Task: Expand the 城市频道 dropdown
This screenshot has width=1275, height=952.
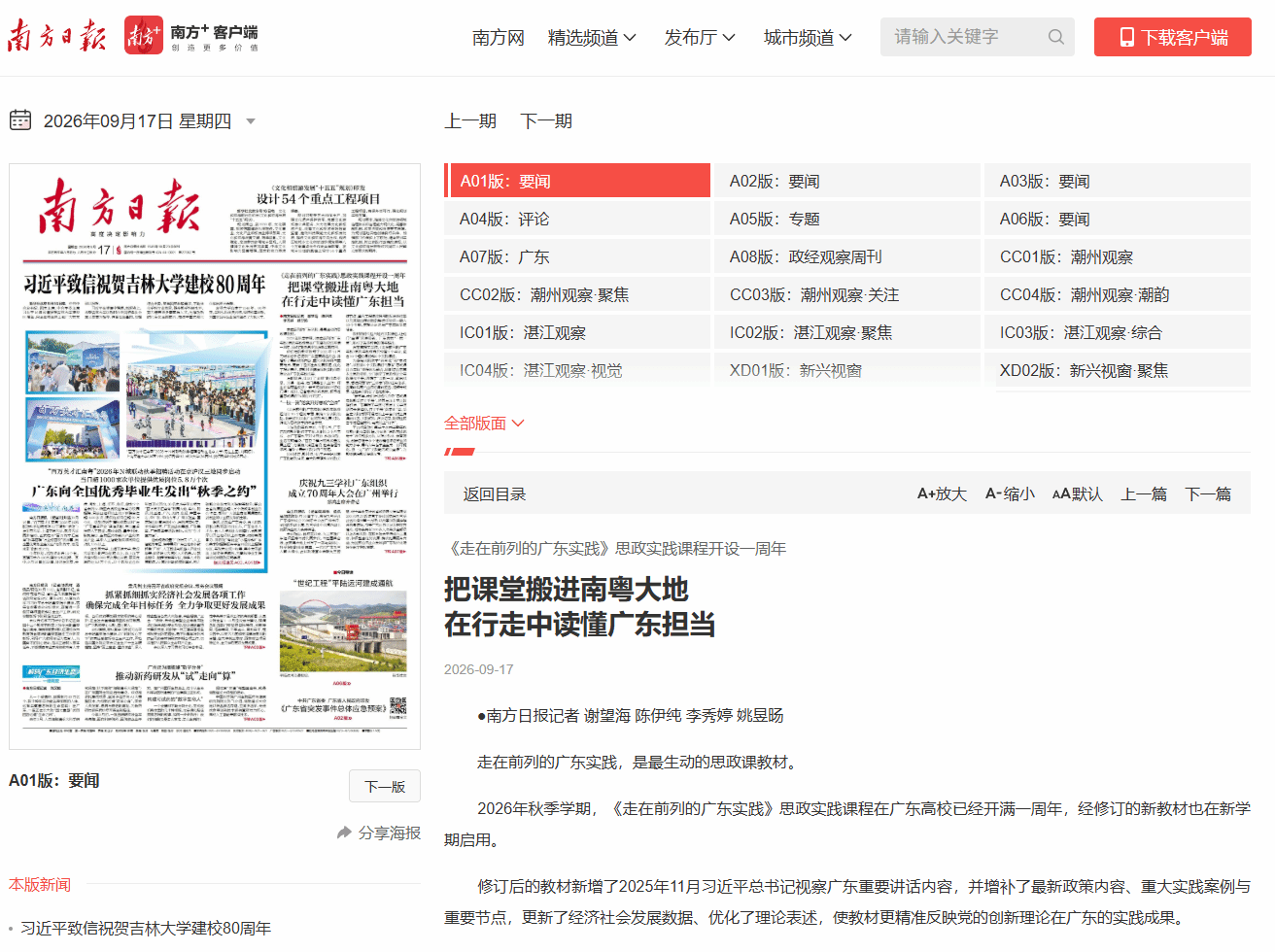Action: (808, 37)
